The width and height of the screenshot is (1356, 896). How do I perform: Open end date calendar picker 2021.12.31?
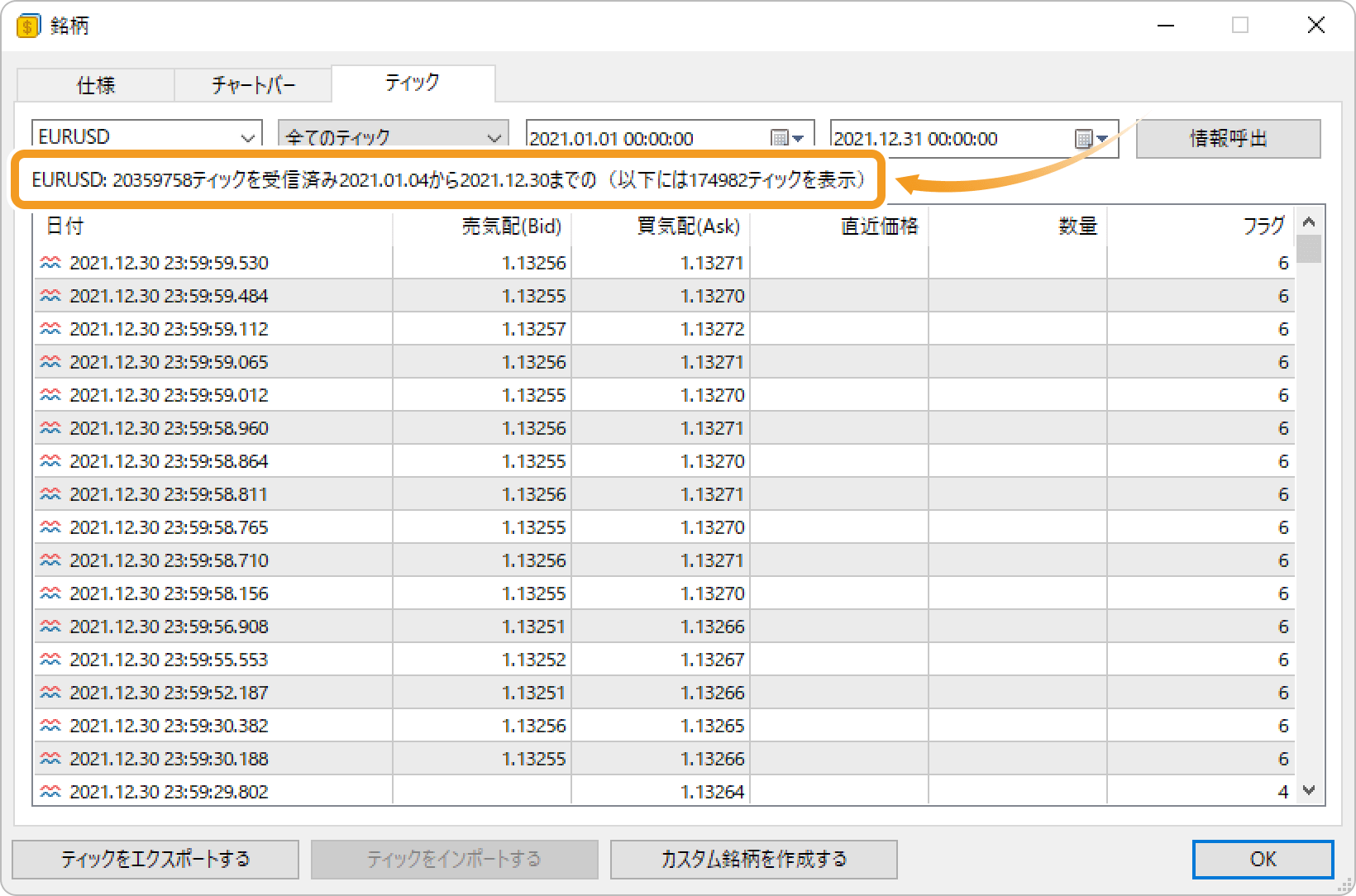point(1091,138)
